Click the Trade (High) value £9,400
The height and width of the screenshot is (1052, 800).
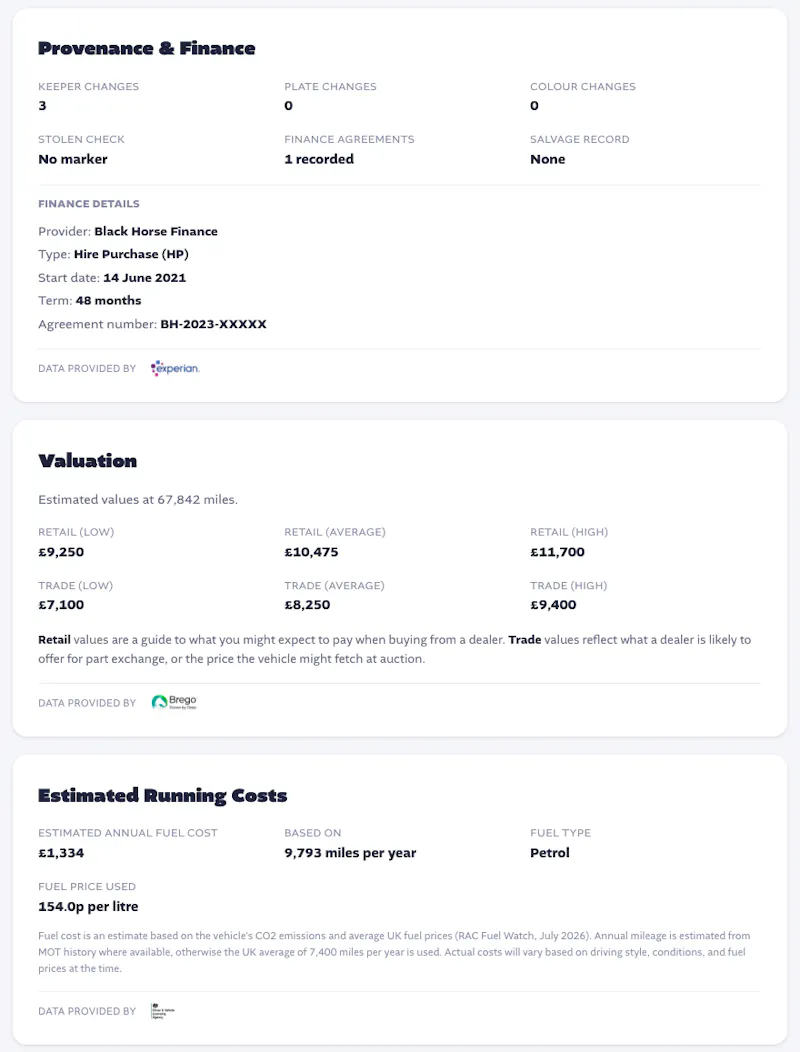pyautogui.click(x=553, y=604)
